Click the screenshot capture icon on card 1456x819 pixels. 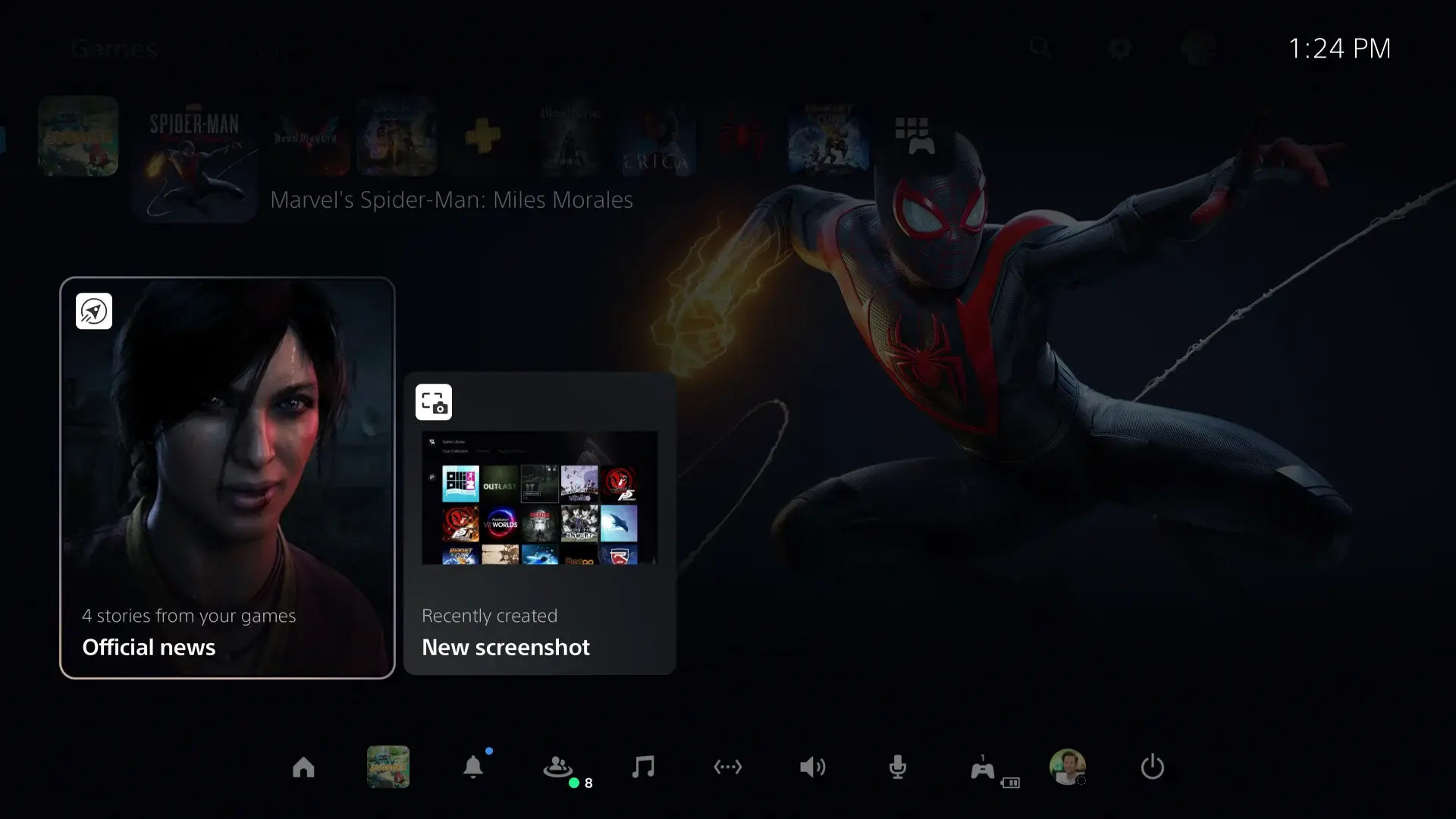(434, 402)
